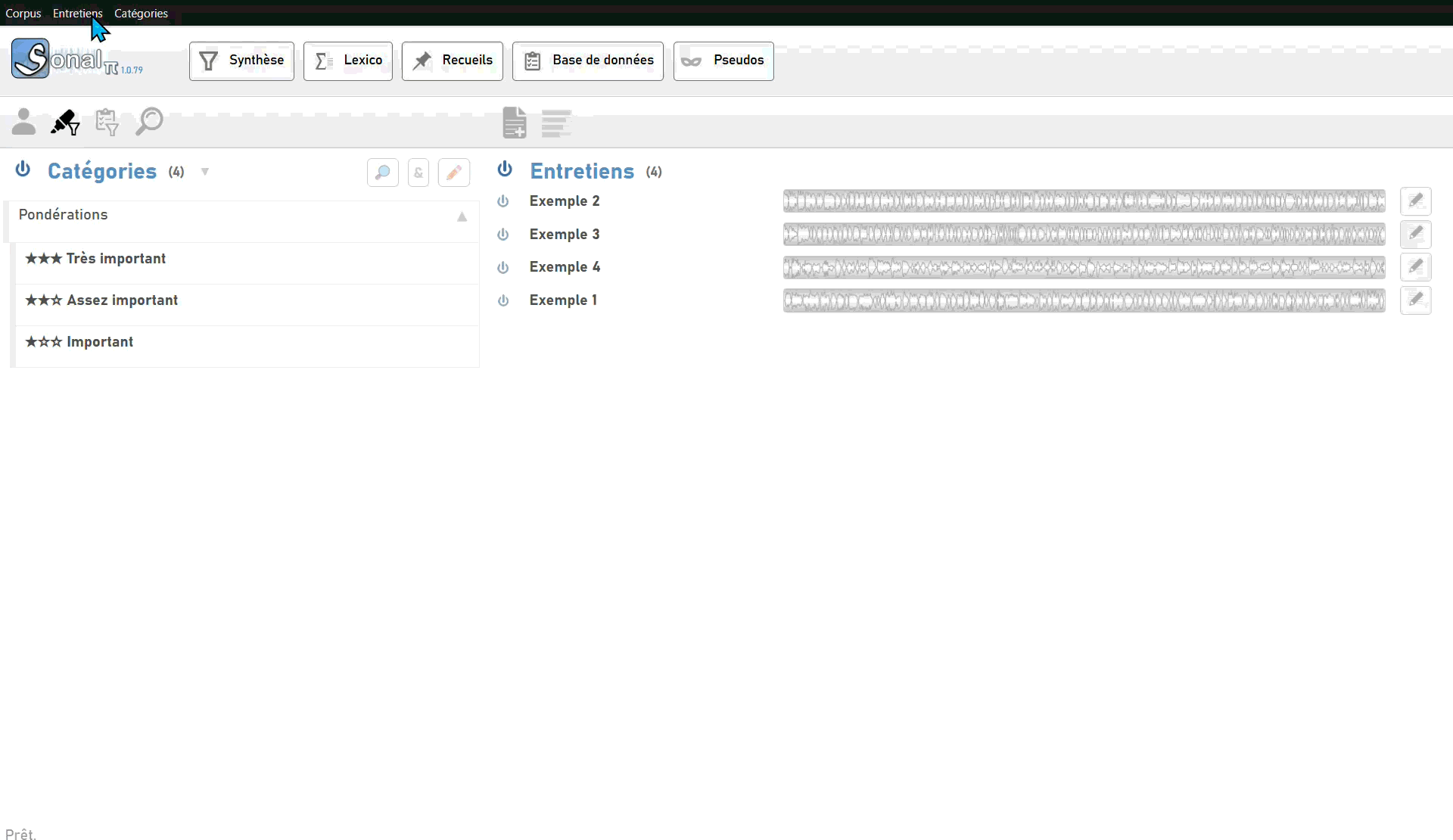
Task: Toggle power for Exemple 2
Action: (502, 201)
